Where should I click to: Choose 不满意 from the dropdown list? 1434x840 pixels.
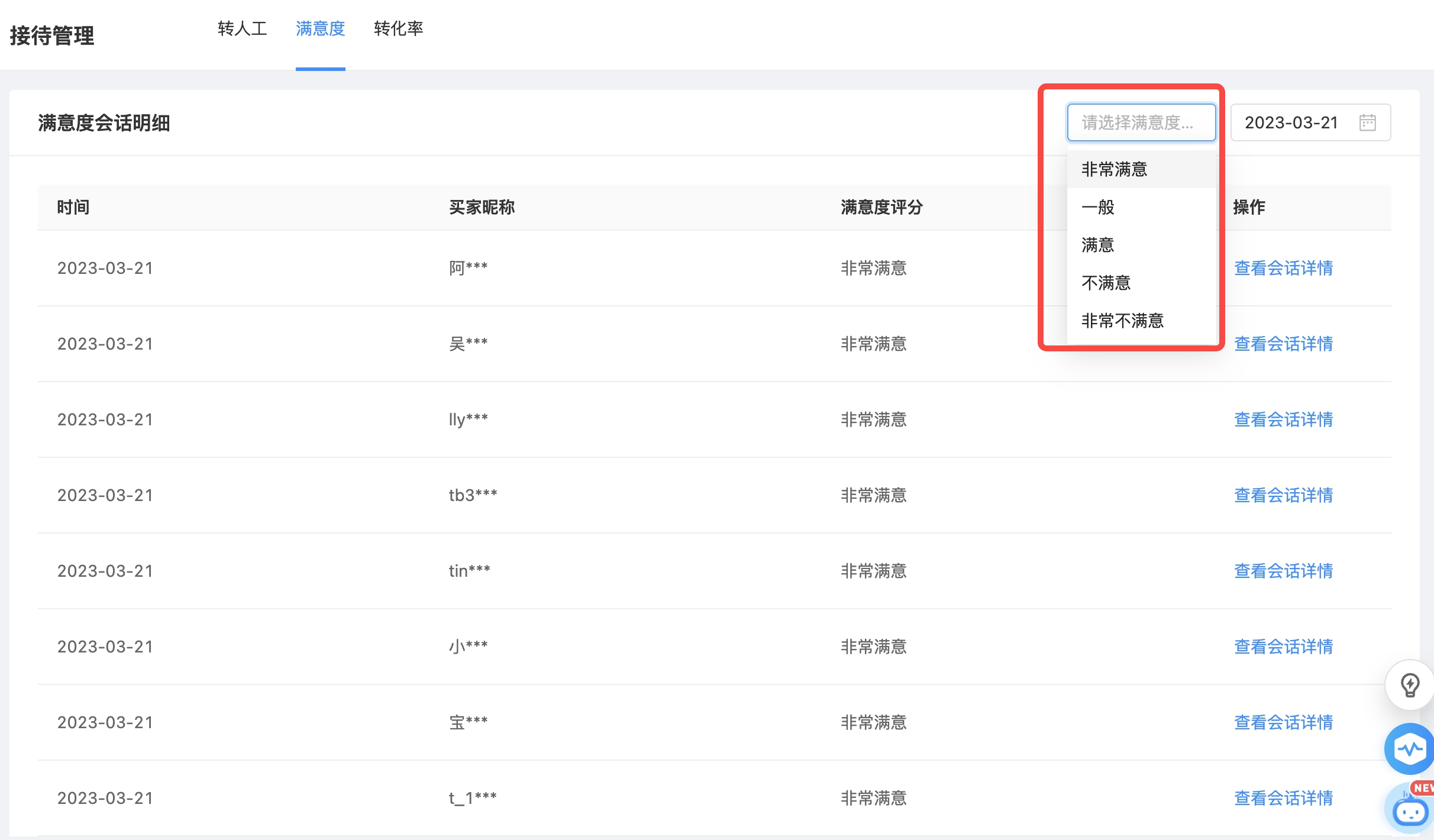(x=1141, y=283)
